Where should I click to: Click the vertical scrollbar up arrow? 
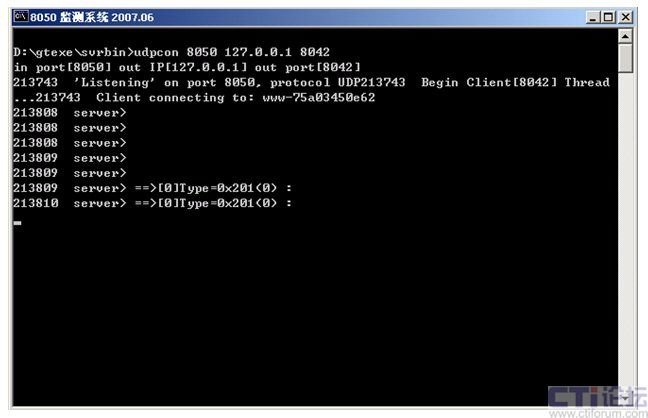[625, 36]
